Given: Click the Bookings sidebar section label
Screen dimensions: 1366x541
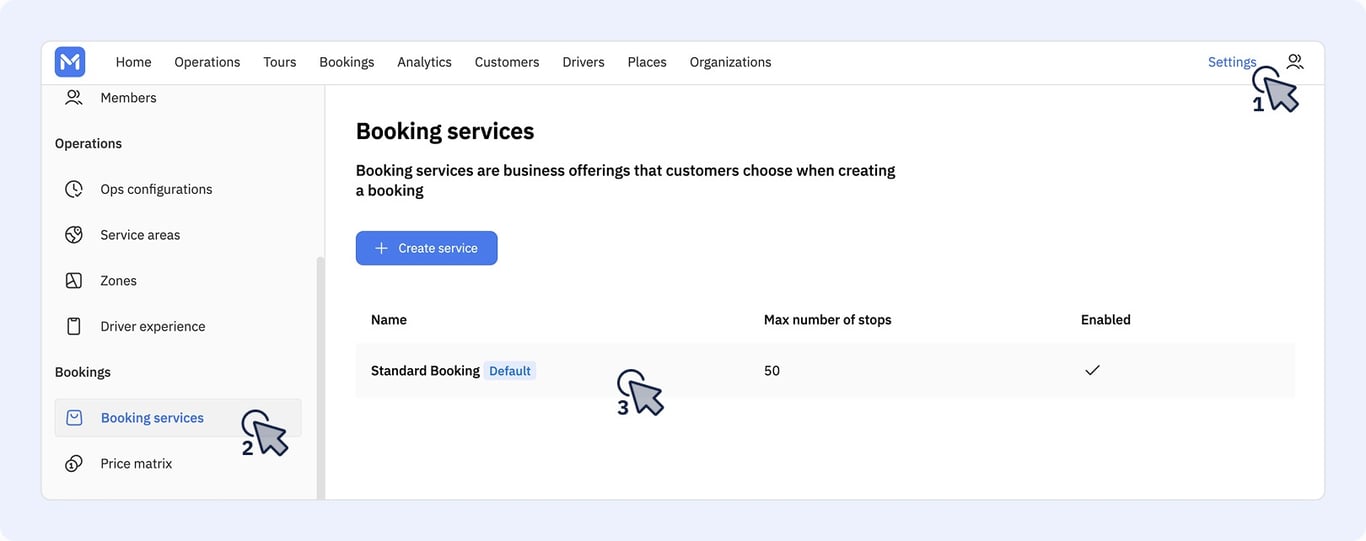Looking at the screenshot, I should pos(83,372).
